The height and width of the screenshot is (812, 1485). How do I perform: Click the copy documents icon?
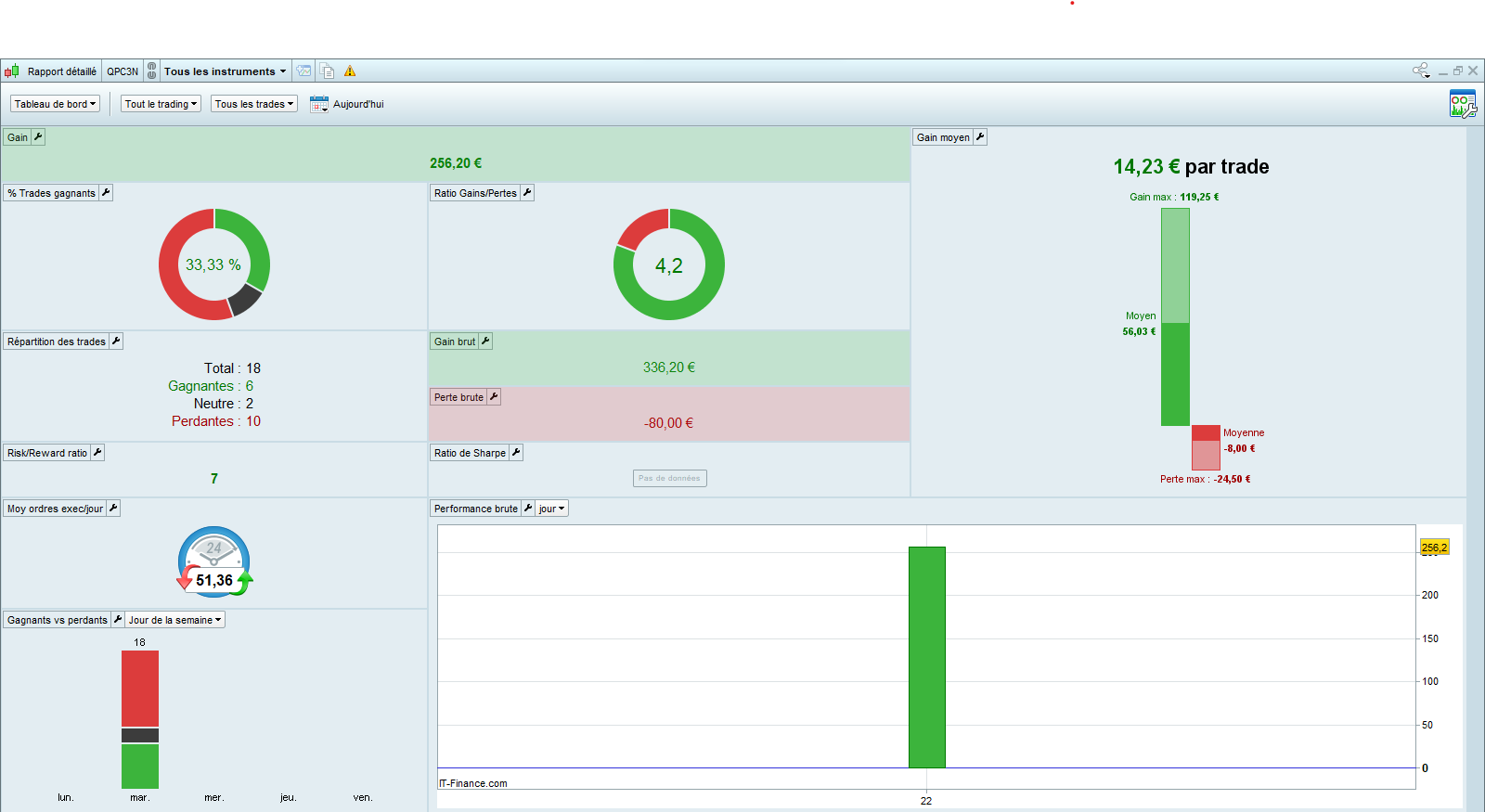click(x=327, y=71)
